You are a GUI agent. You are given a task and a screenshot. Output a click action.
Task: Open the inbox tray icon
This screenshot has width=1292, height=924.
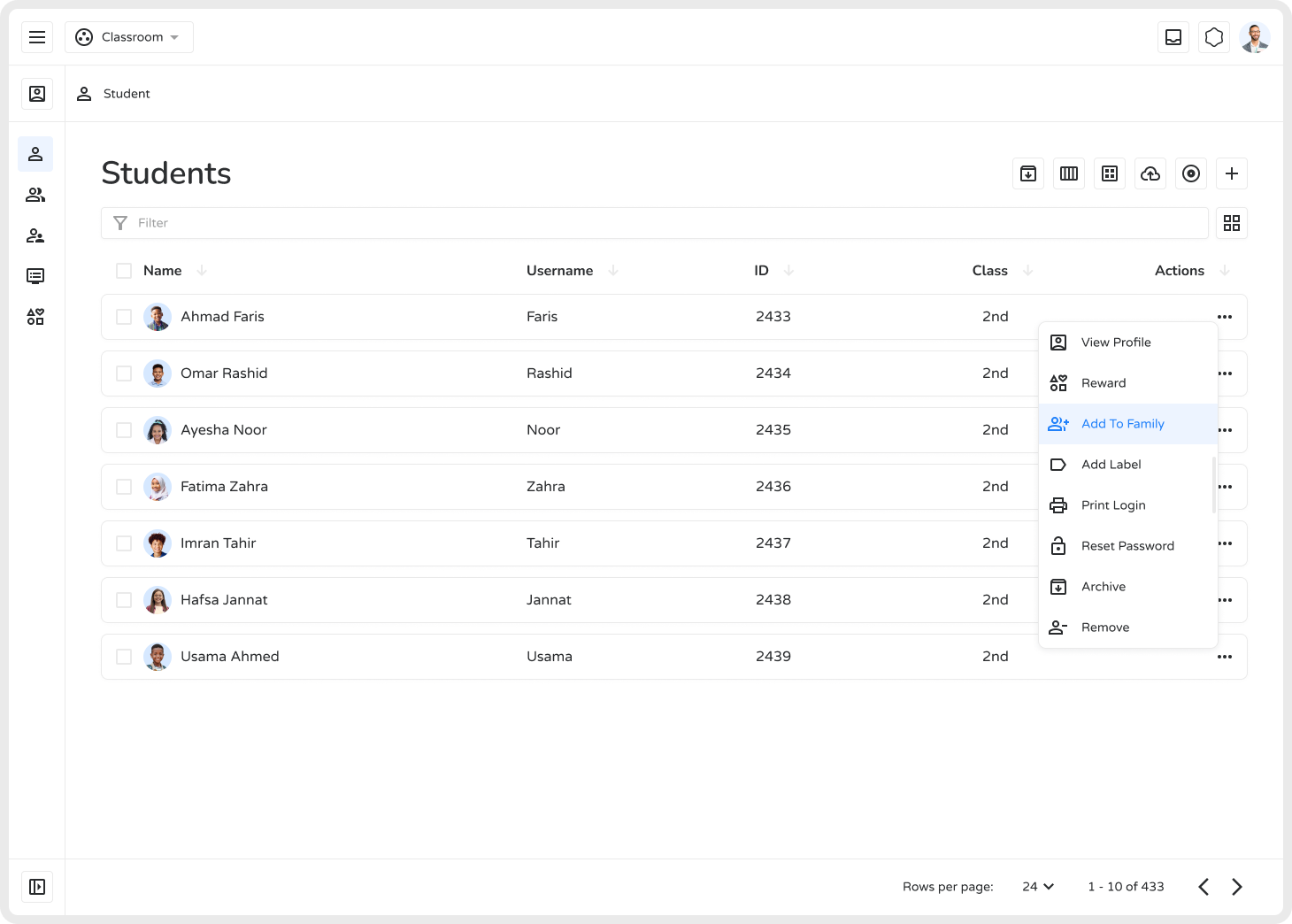pyautogui.click(x=1173, y=37)
